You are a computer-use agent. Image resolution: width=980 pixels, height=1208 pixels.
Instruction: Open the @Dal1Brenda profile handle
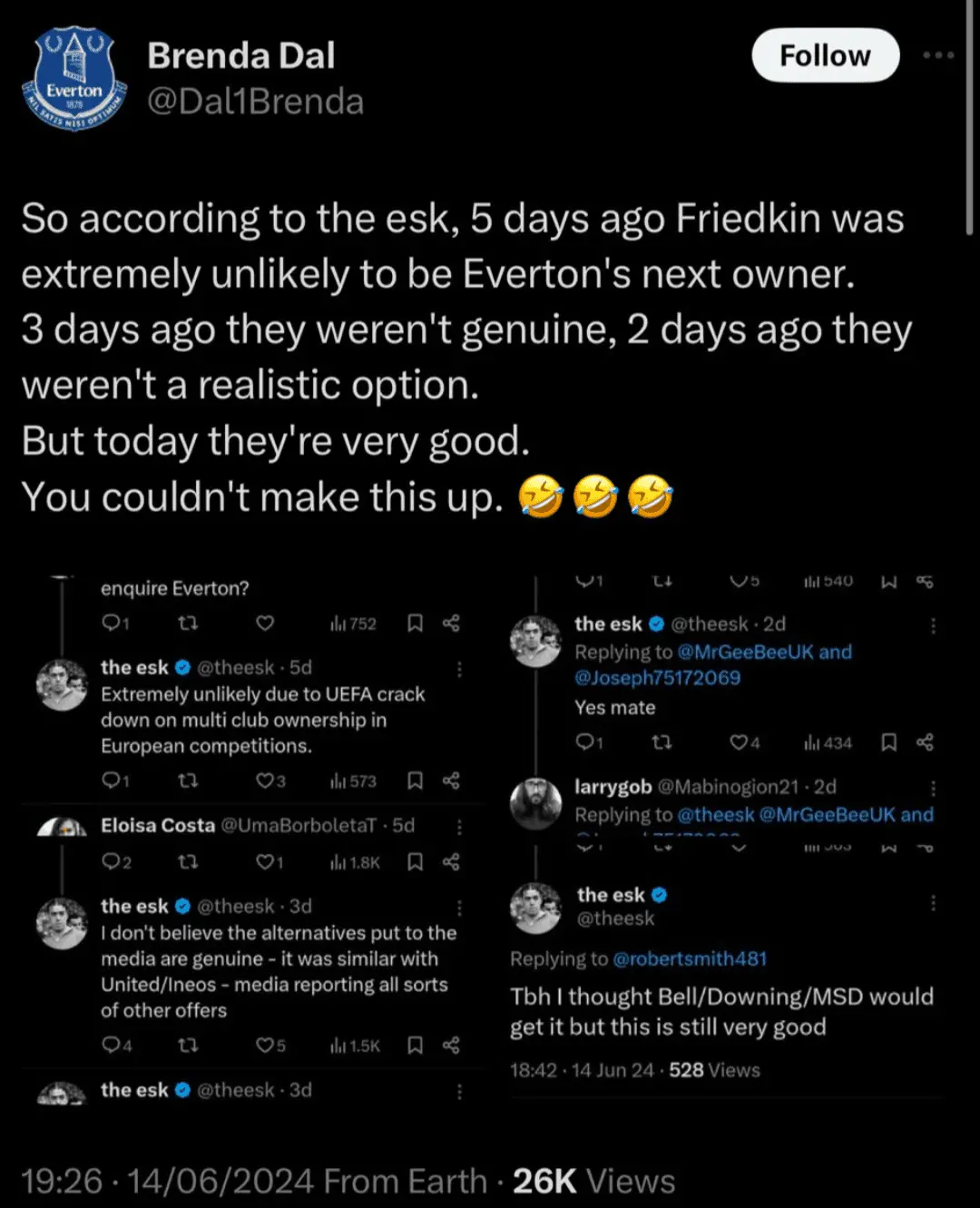(255, 102)
